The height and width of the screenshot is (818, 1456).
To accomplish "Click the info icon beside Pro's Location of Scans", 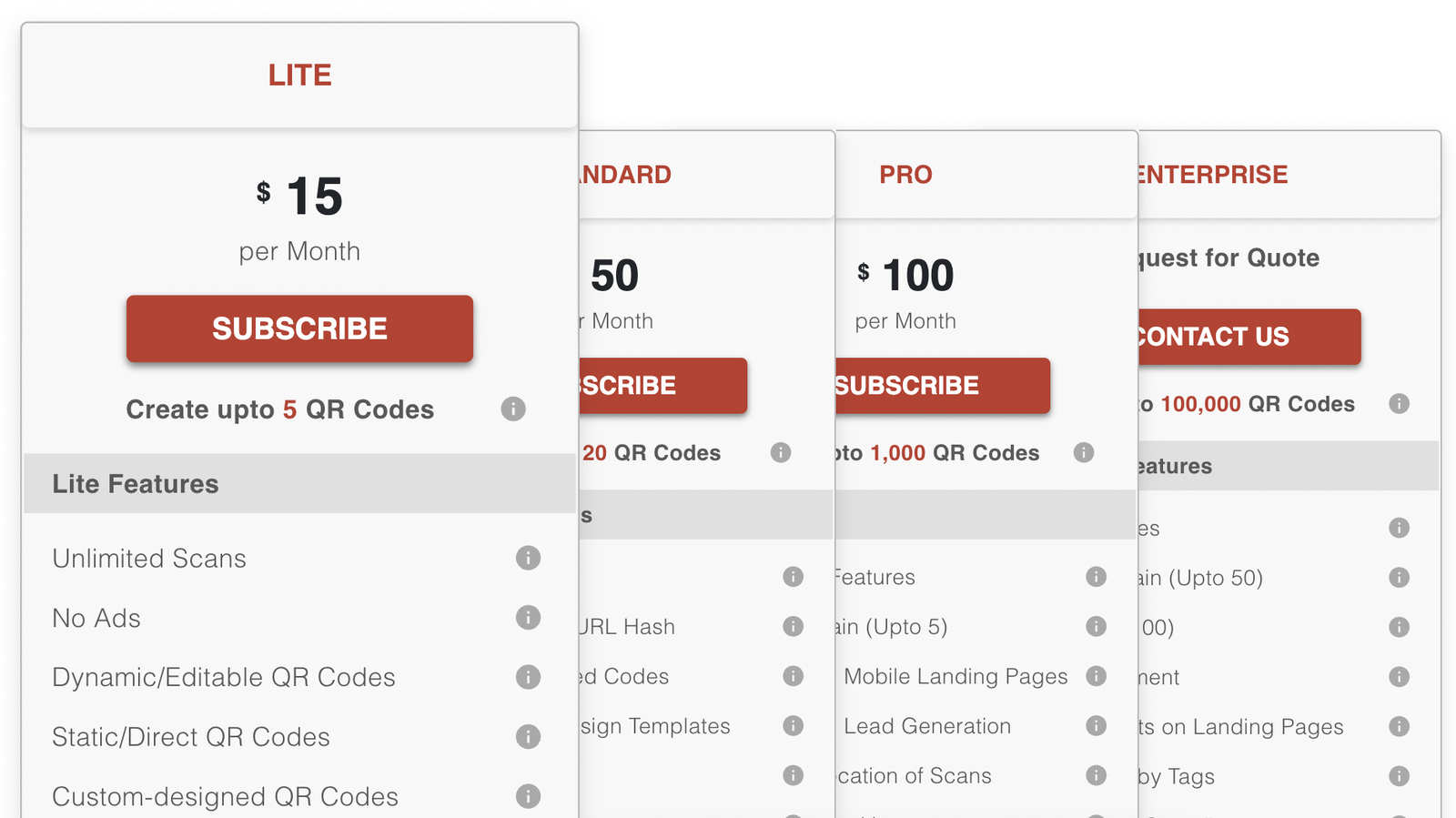I will (1096, 775).
